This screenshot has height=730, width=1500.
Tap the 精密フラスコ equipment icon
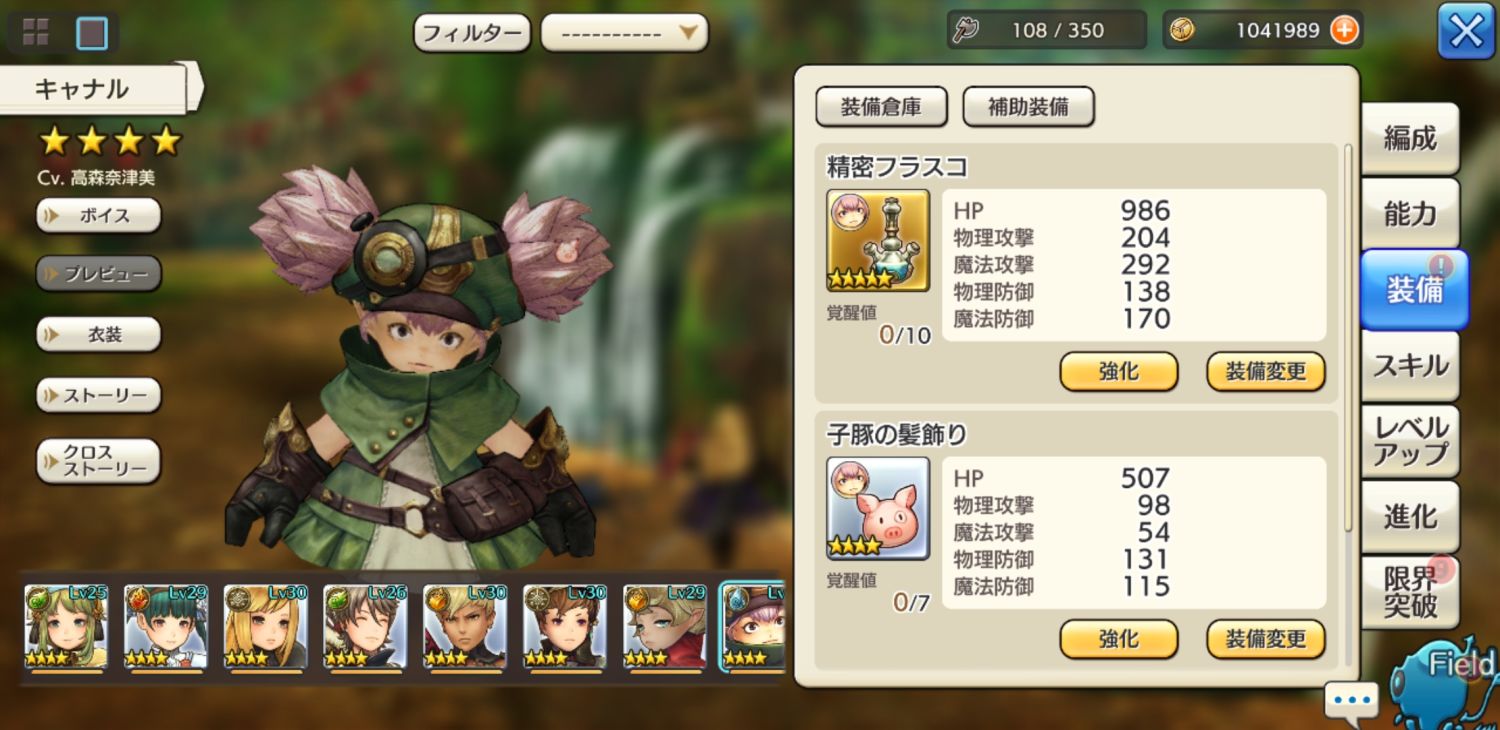tap(878, 240)
